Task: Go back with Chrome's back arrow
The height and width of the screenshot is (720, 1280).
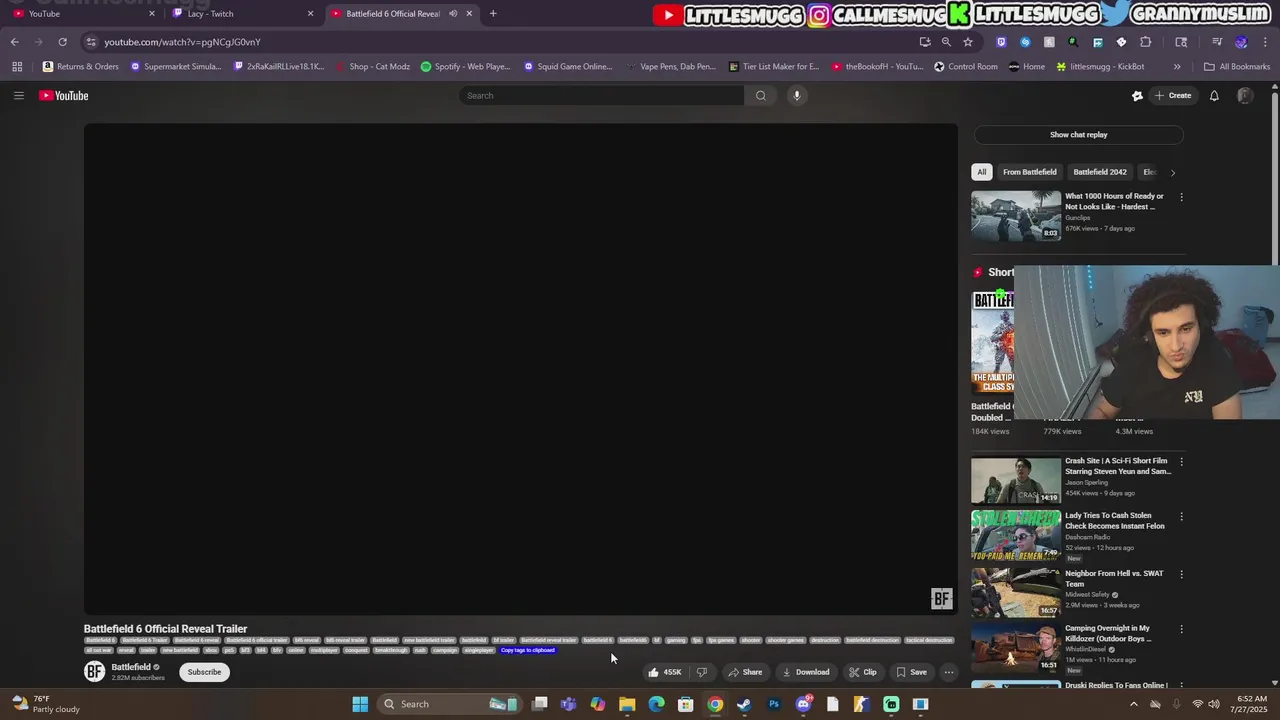Action: 14,42
